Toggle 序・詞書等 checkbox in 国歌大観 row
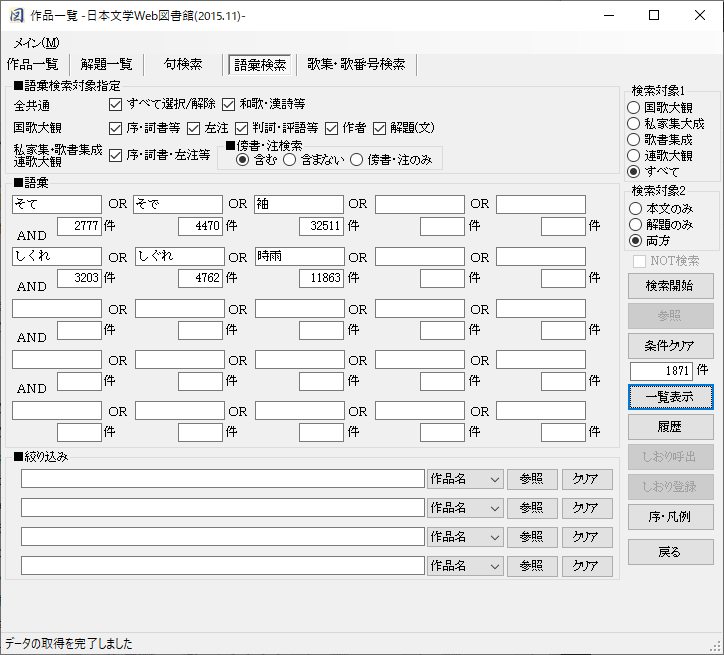Screen dimensions: 724x655 point(115,128)
